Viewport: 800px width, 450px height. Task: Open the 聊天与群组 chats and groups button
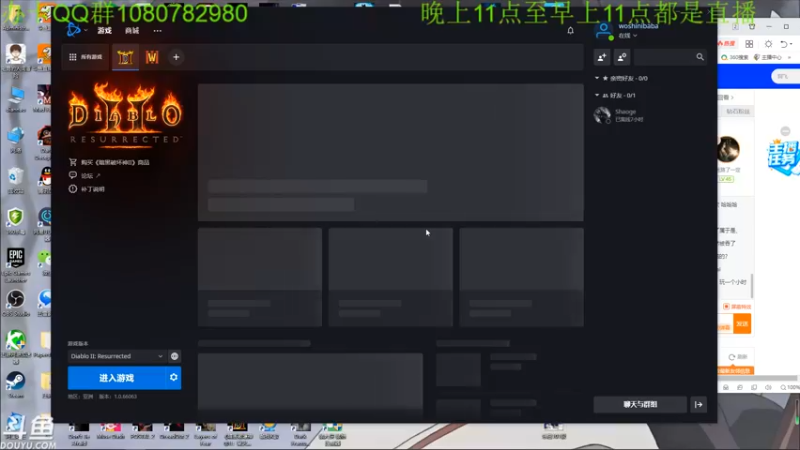click(640, 405)
